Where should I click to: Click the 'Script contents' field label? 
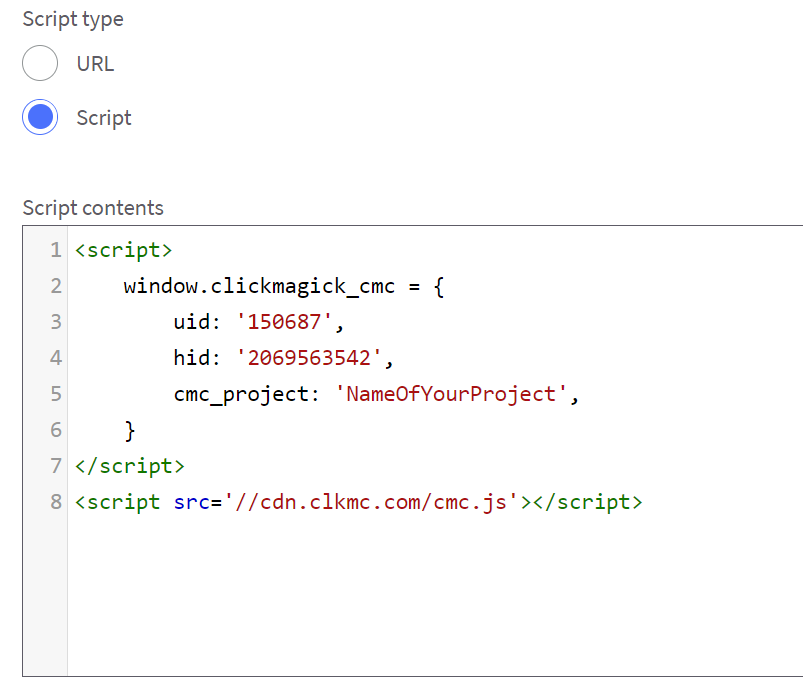point(93,208)
